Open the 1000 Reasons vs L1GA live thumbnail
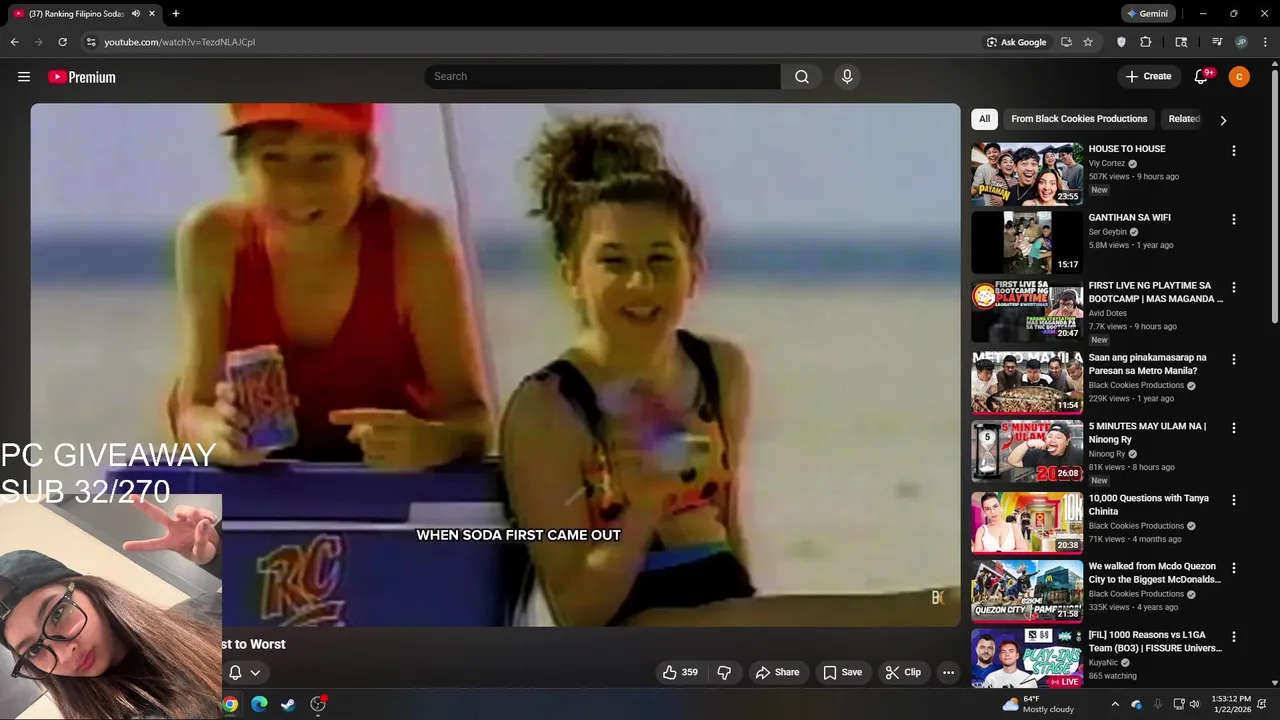The width and height of the screenshot is (1280, 720). tap(1027, 659)
